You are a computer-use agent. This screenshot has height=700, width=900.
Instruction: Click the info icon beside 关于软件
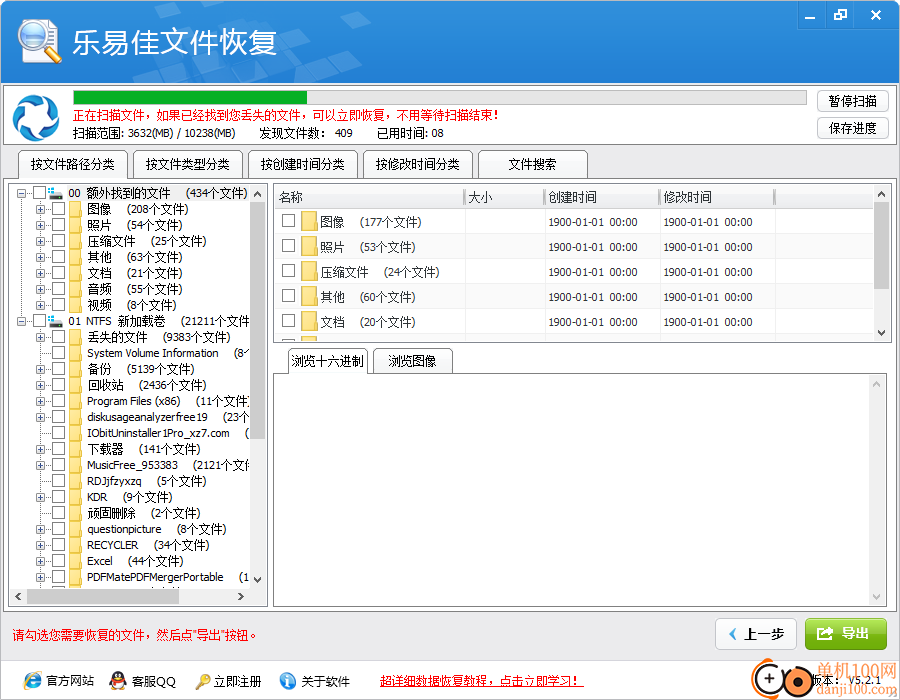coord(288,681)
